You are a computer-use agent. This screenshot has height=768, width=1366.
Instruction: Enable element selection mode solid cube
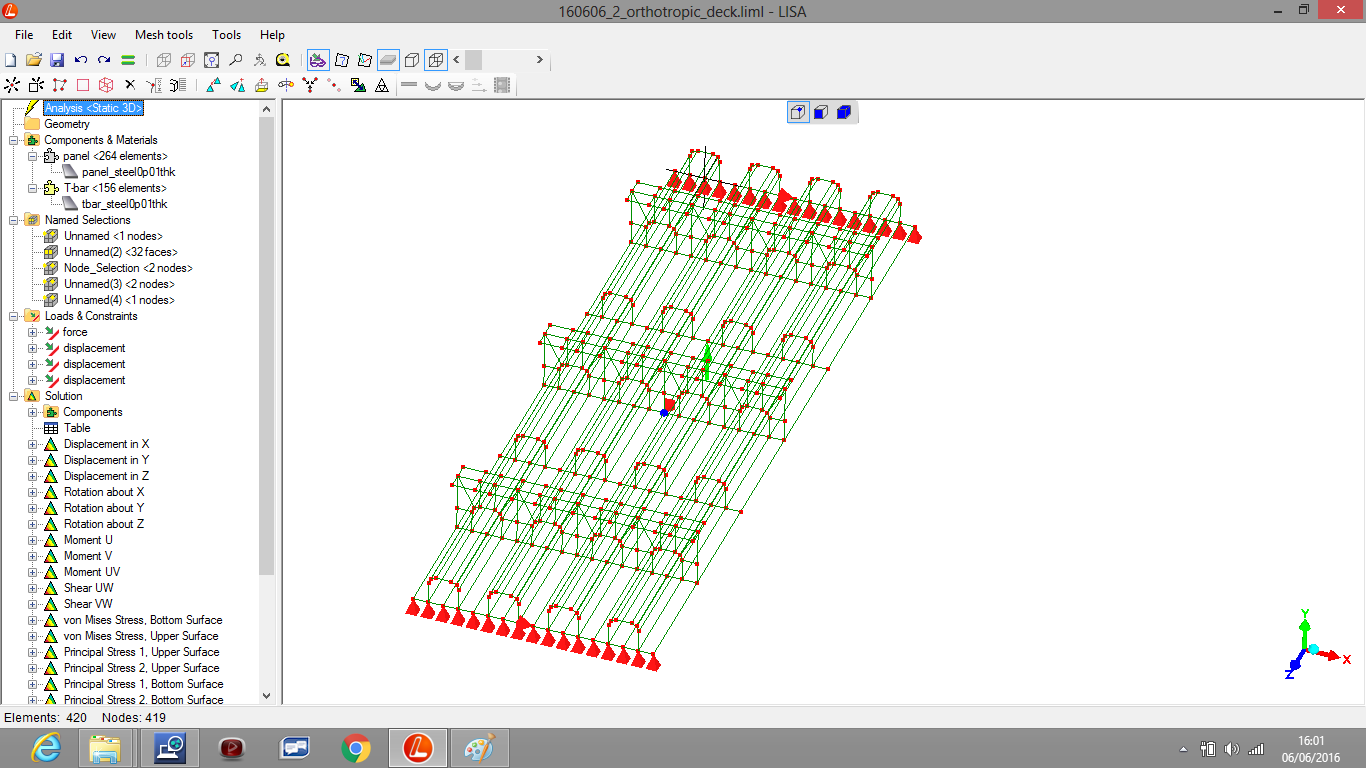843,112
